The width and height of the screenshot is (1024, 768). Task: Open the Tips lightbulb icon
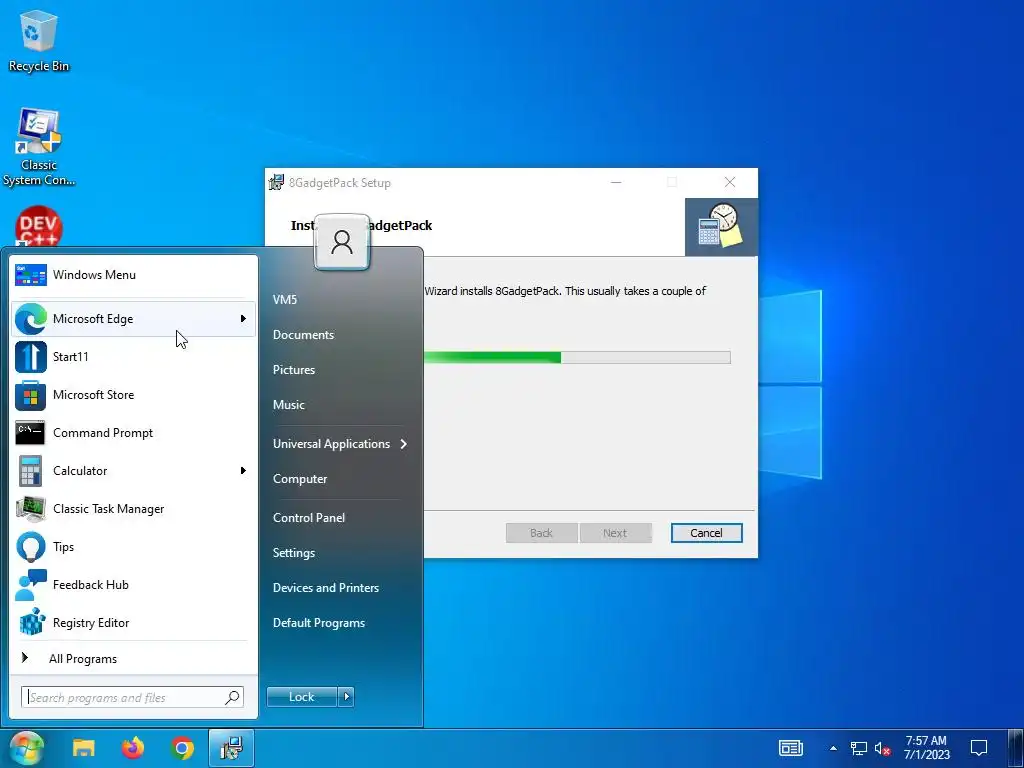click(x=31, y=547)
